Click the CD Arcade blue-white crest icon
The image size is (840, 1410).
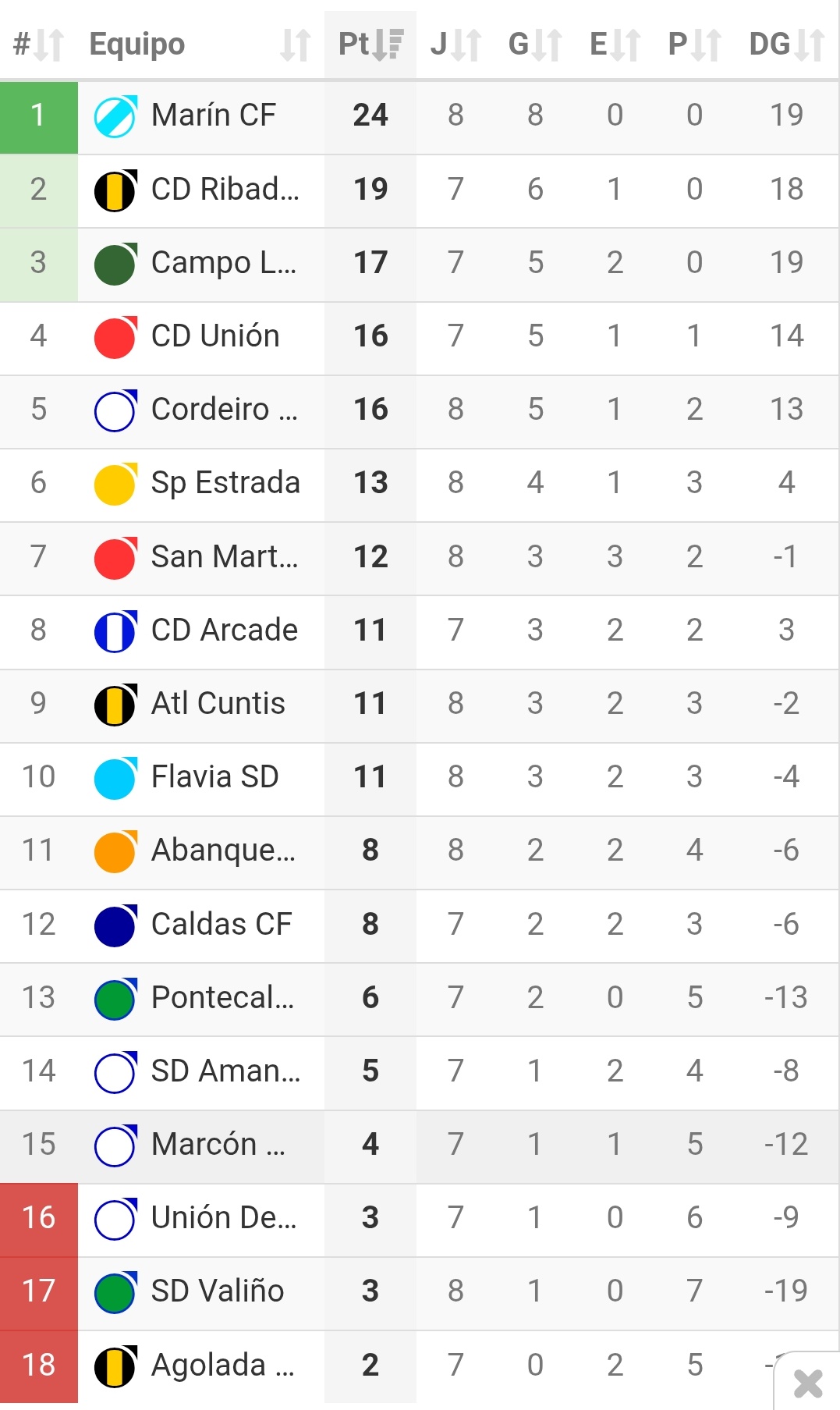115,630
